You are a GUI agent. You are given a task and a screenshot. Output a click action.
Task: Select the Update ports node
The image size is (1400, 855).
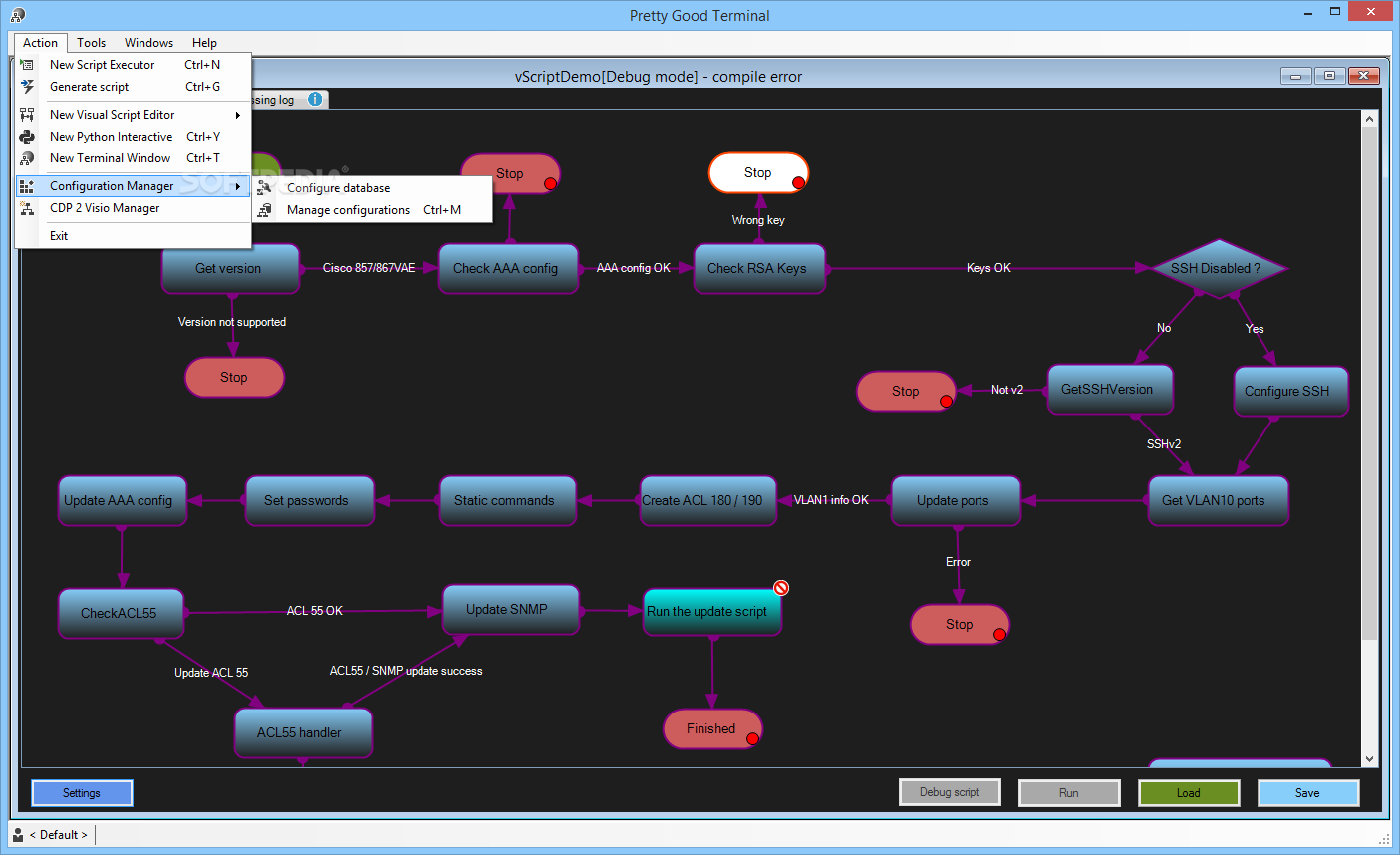[956, 500]
